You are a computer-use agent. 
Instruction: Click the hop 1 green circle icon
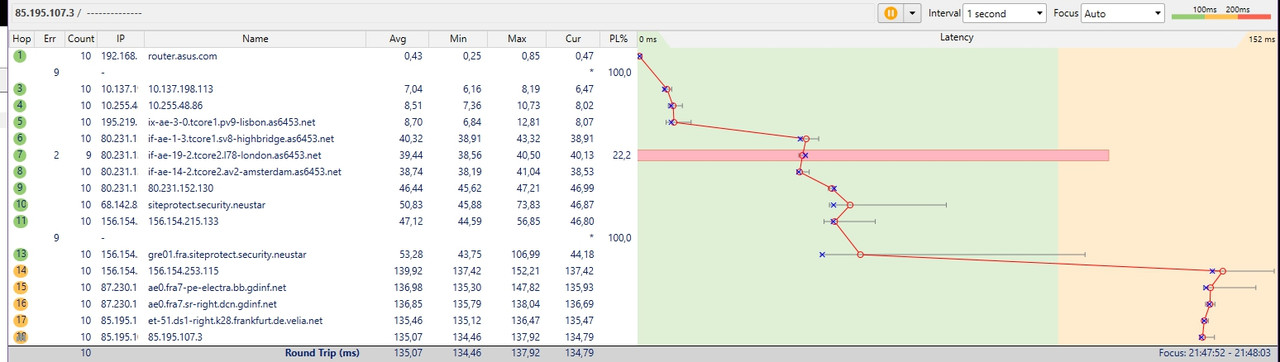[19, 56]
